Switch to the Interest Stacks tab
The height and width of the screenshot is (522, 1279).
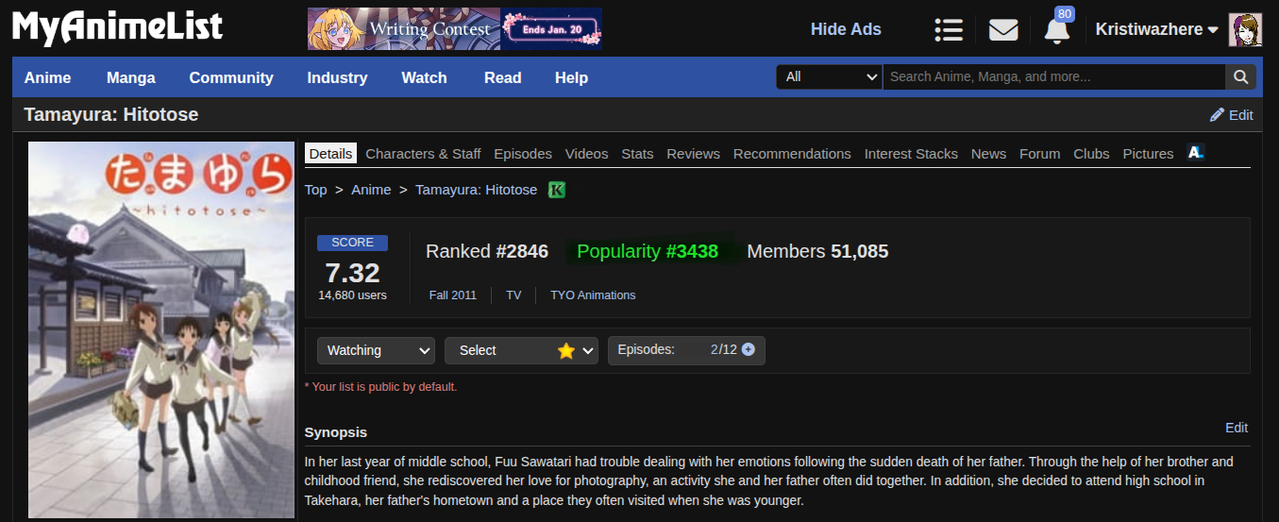(911, 153)
